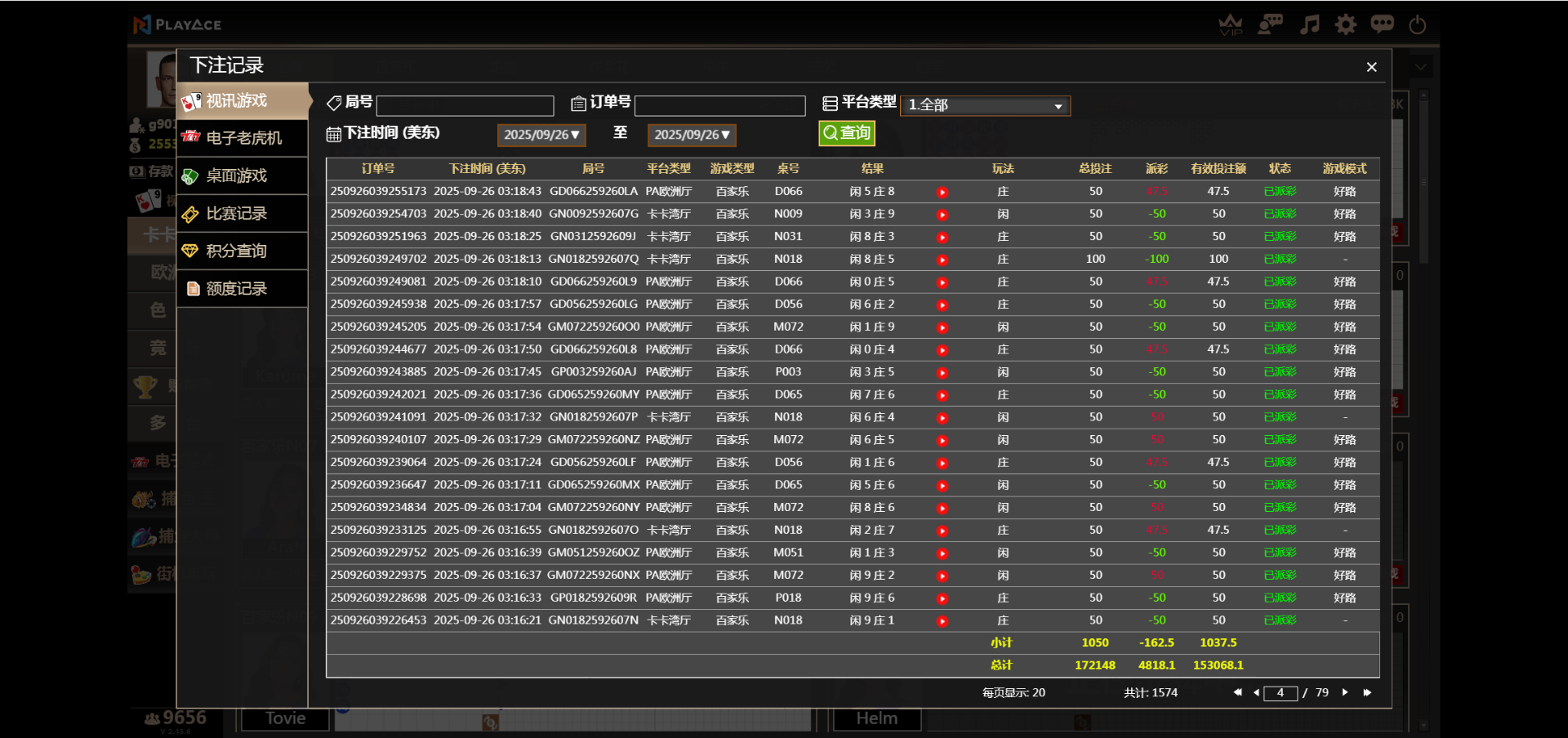Open the start date picker
This screenshot has width=1568, height=738.
(x=541, y=135)
